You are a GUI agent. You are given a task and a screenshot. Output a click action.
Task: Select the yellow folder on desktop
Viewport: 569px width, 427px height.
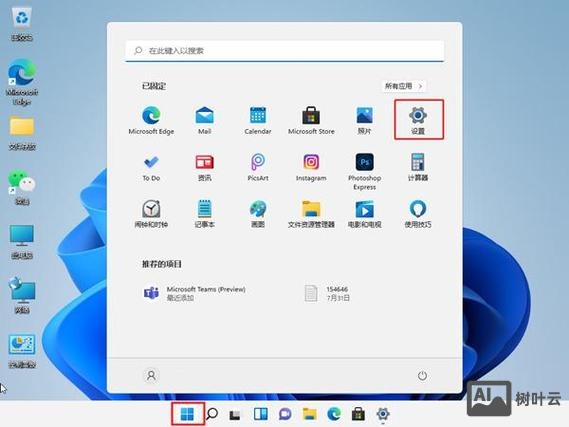[x=22, y=134]
